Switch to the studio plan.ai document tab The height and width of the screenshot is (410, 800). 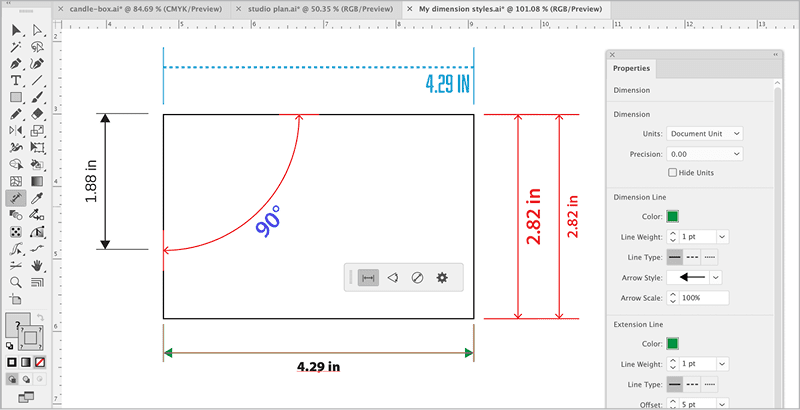pos(317,7)
